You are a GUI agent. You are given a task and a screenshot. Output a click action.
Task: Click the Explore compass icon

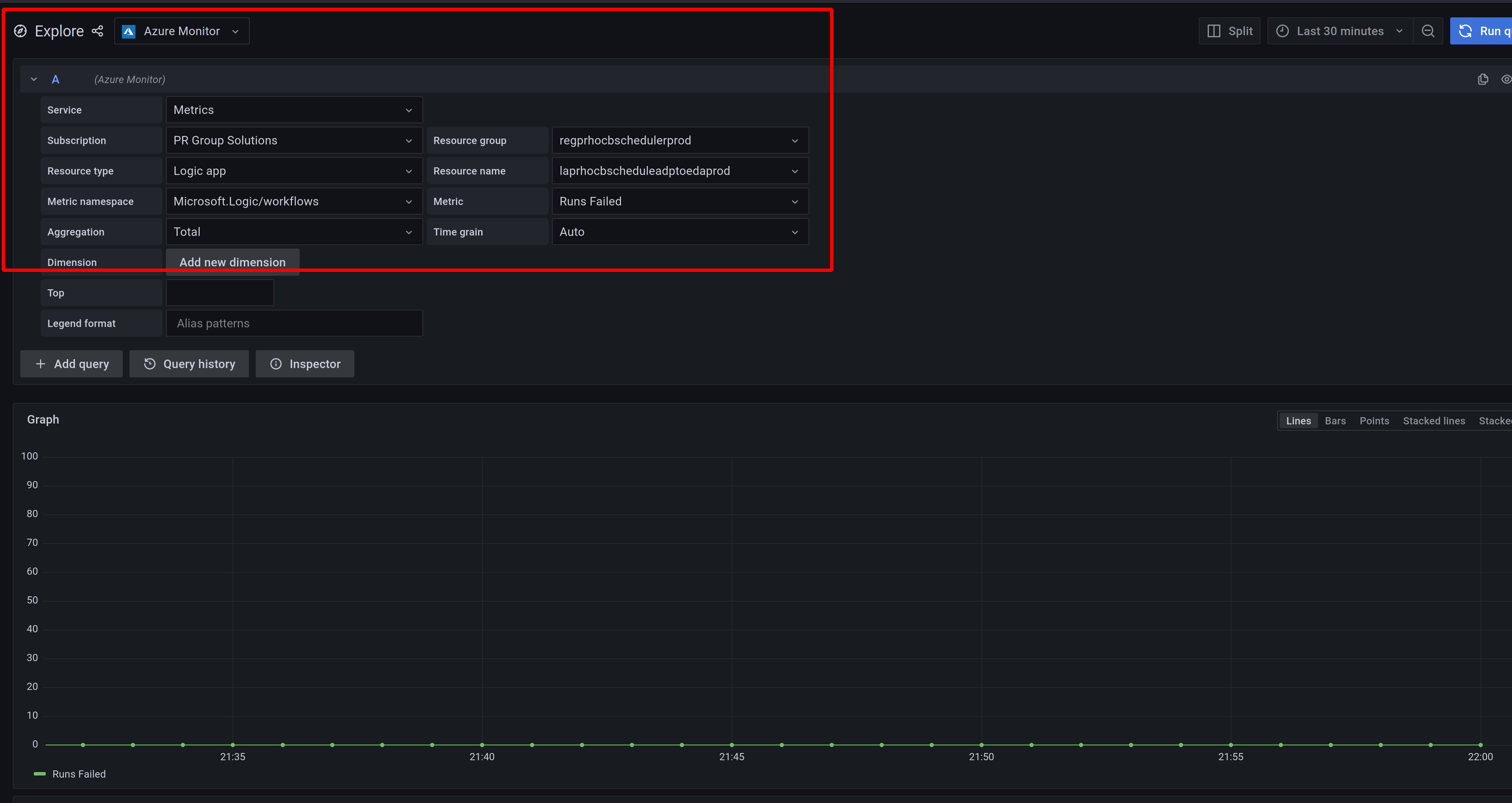click(21, 31)
